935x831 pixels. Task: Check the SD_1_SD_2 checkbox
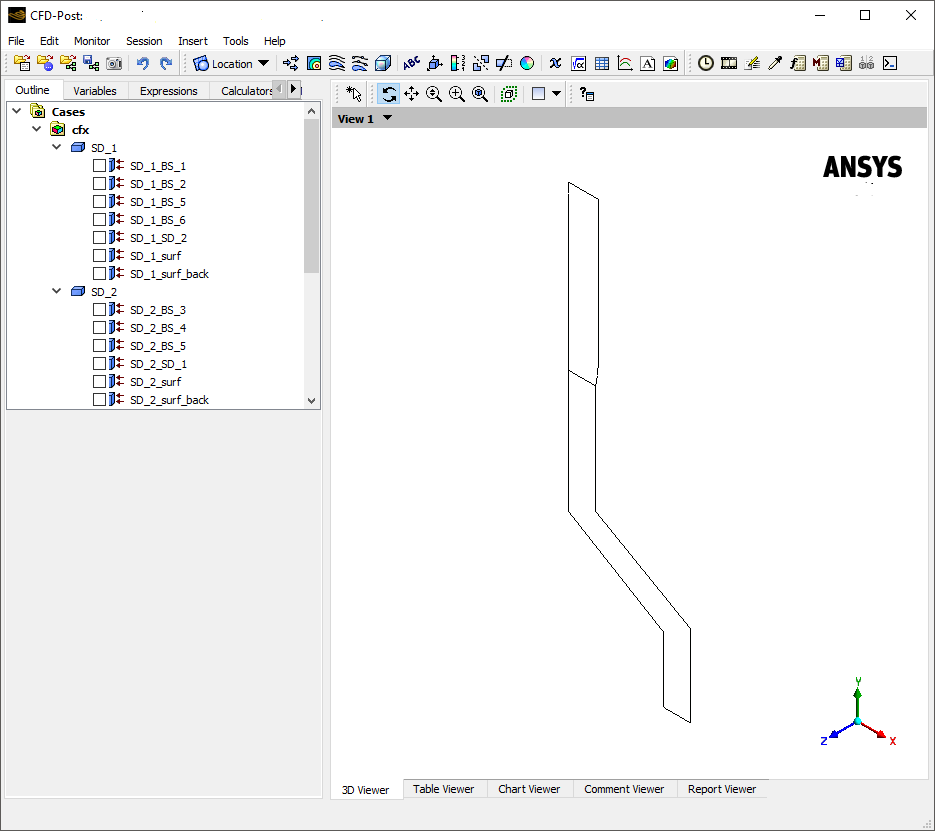pos(100,237)
